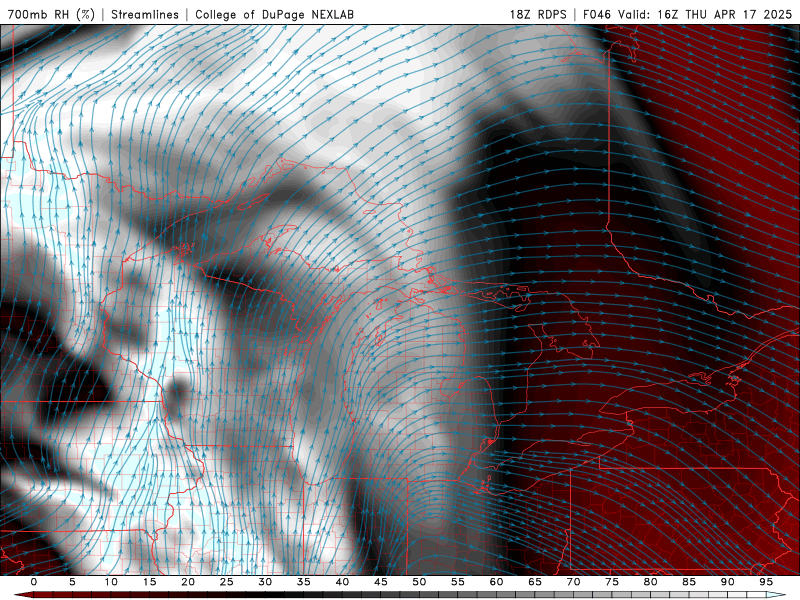Click the "75" colorbar scale label
Viewport: 800px width, 600px height.
[x=612, y=582]
